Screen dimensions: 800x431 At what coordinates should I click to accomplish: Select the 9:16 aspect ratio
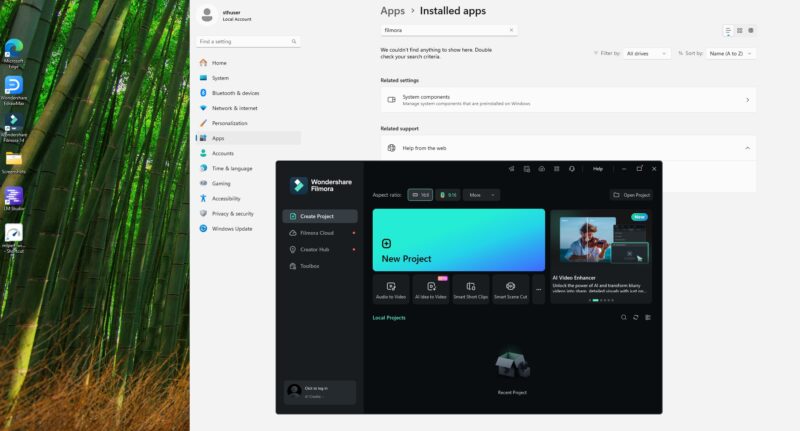pos(448,195)
